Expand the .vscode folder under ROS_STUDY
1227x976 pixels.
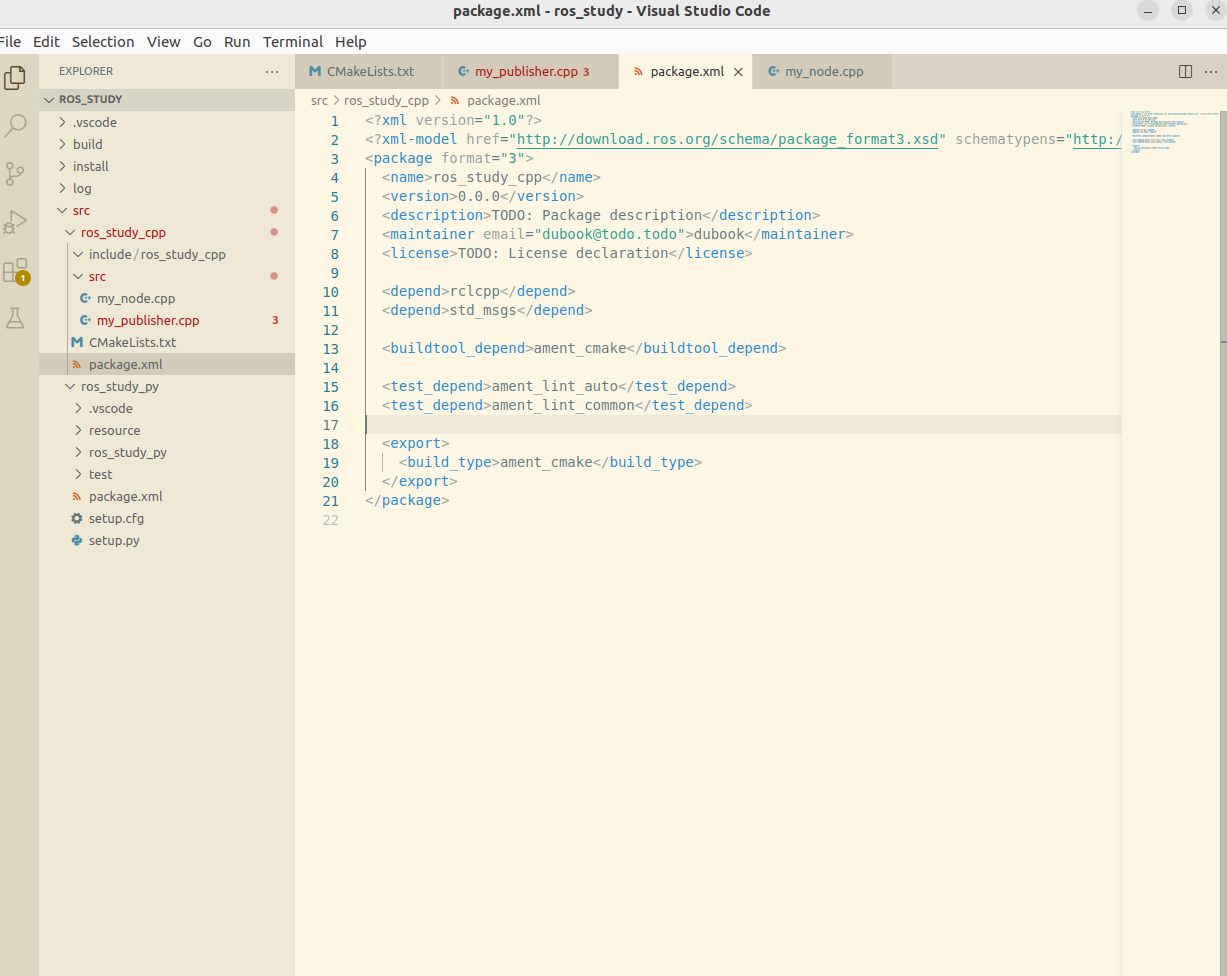click(x=167, y=122)
